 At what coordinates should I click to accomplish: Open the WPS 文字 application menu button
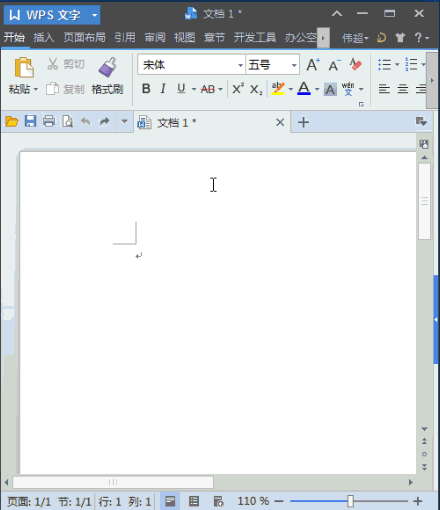[52, 15]
